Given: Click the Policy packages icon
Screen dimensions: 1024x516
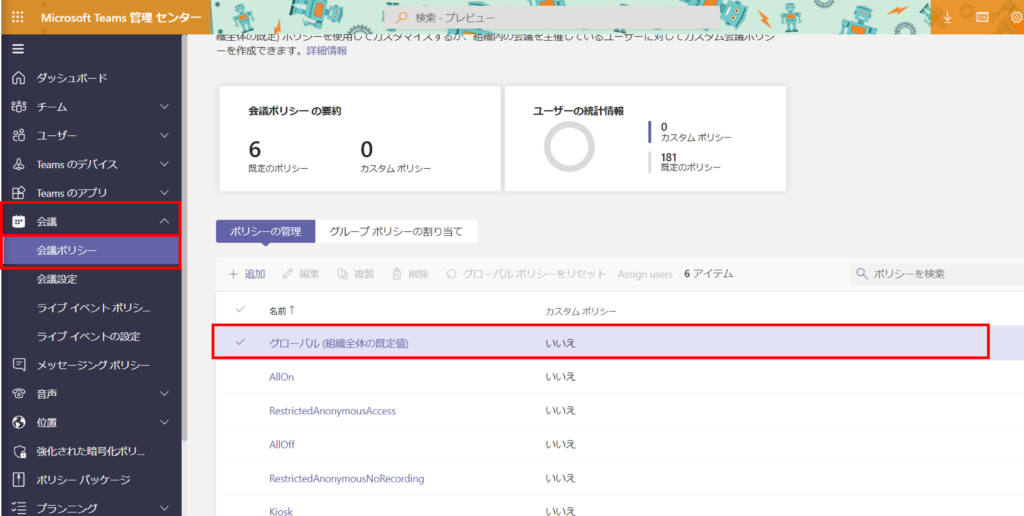Looking at the screenshot, I should point(18,480).
